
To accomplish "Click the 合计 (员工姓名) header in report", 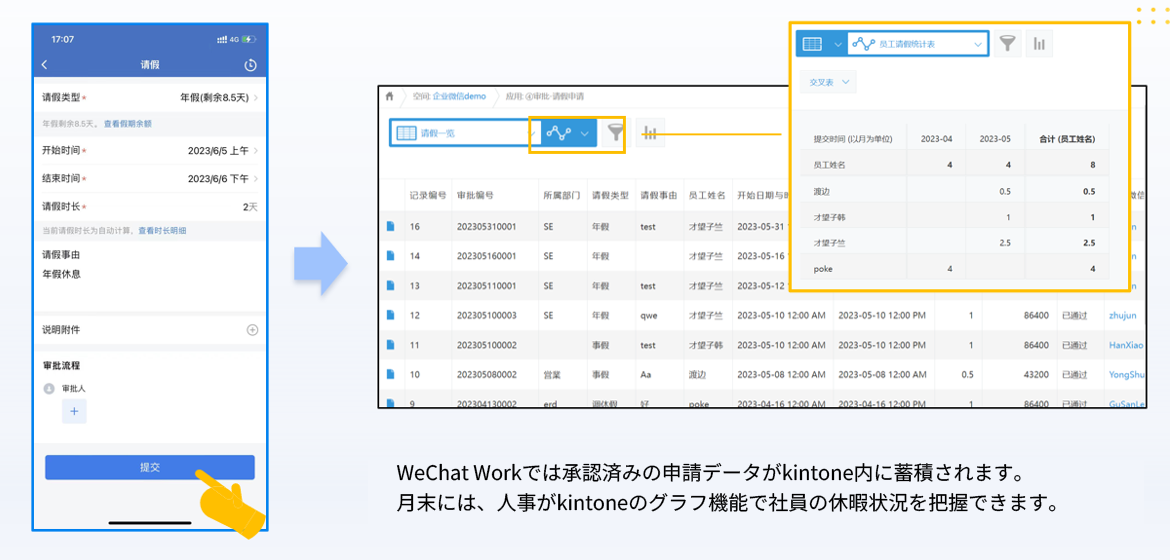I will 1066,138.
